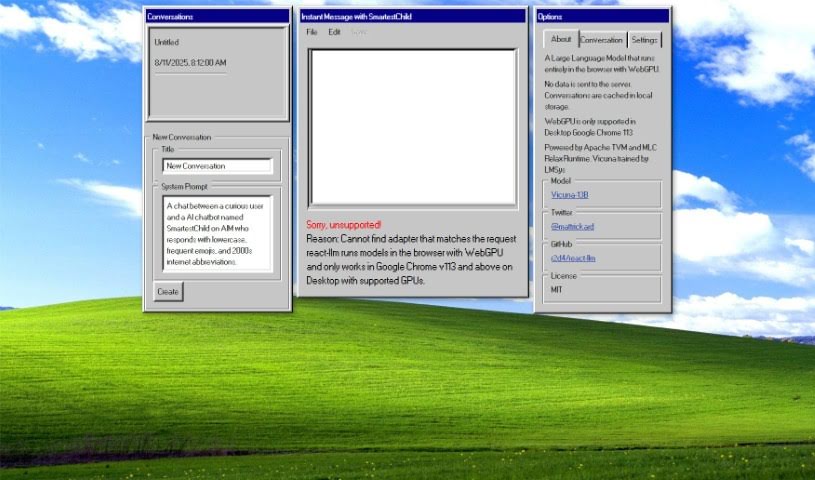Screen dimensions: 815x480
Task: Click the 'Reason: Cannot find adapter' text
Action: 411,239
